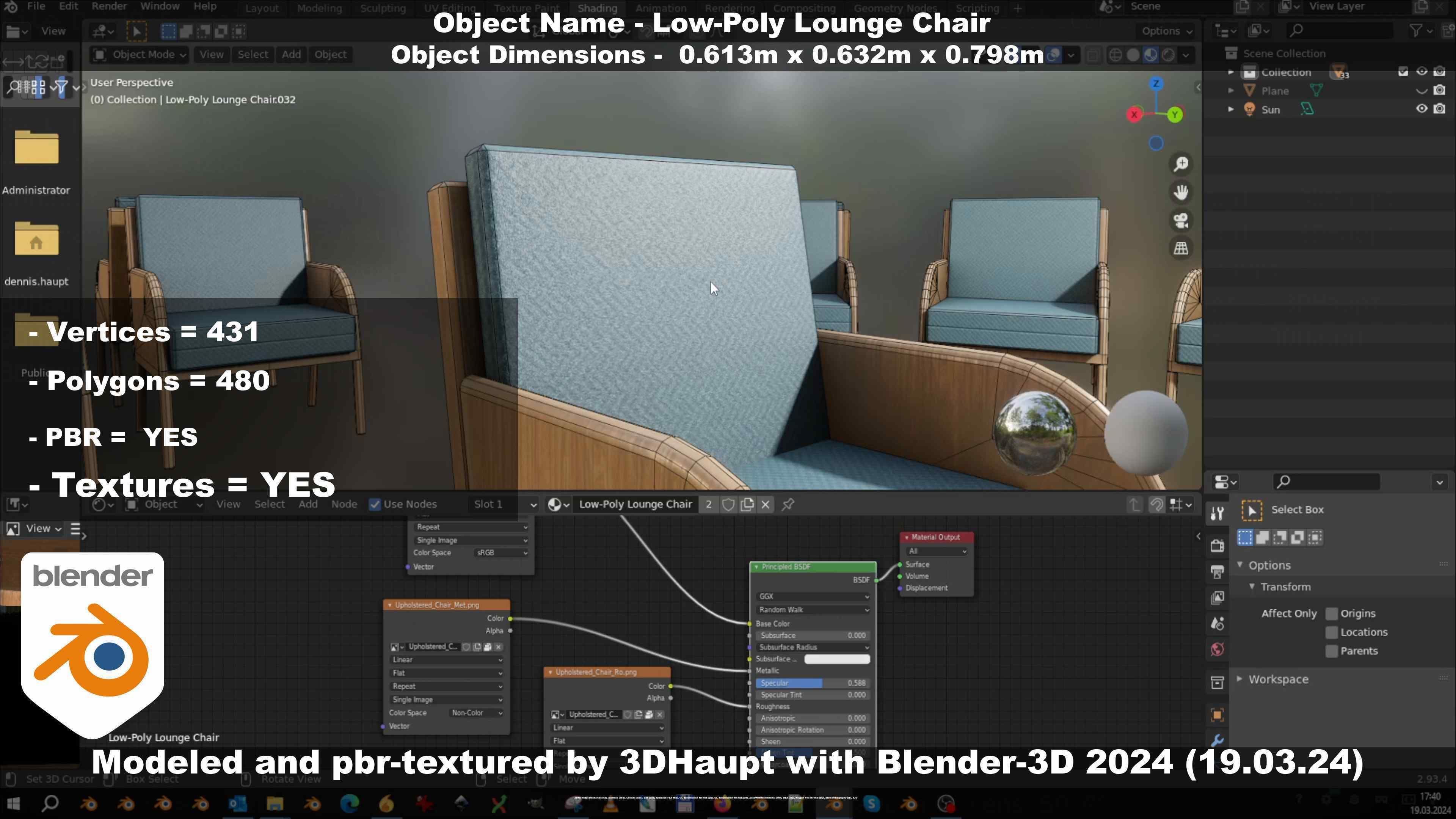Click the red X axis on navigation gizmo
The width and height of the screenshot is (1456, 819).
(x=1134, y=115)
